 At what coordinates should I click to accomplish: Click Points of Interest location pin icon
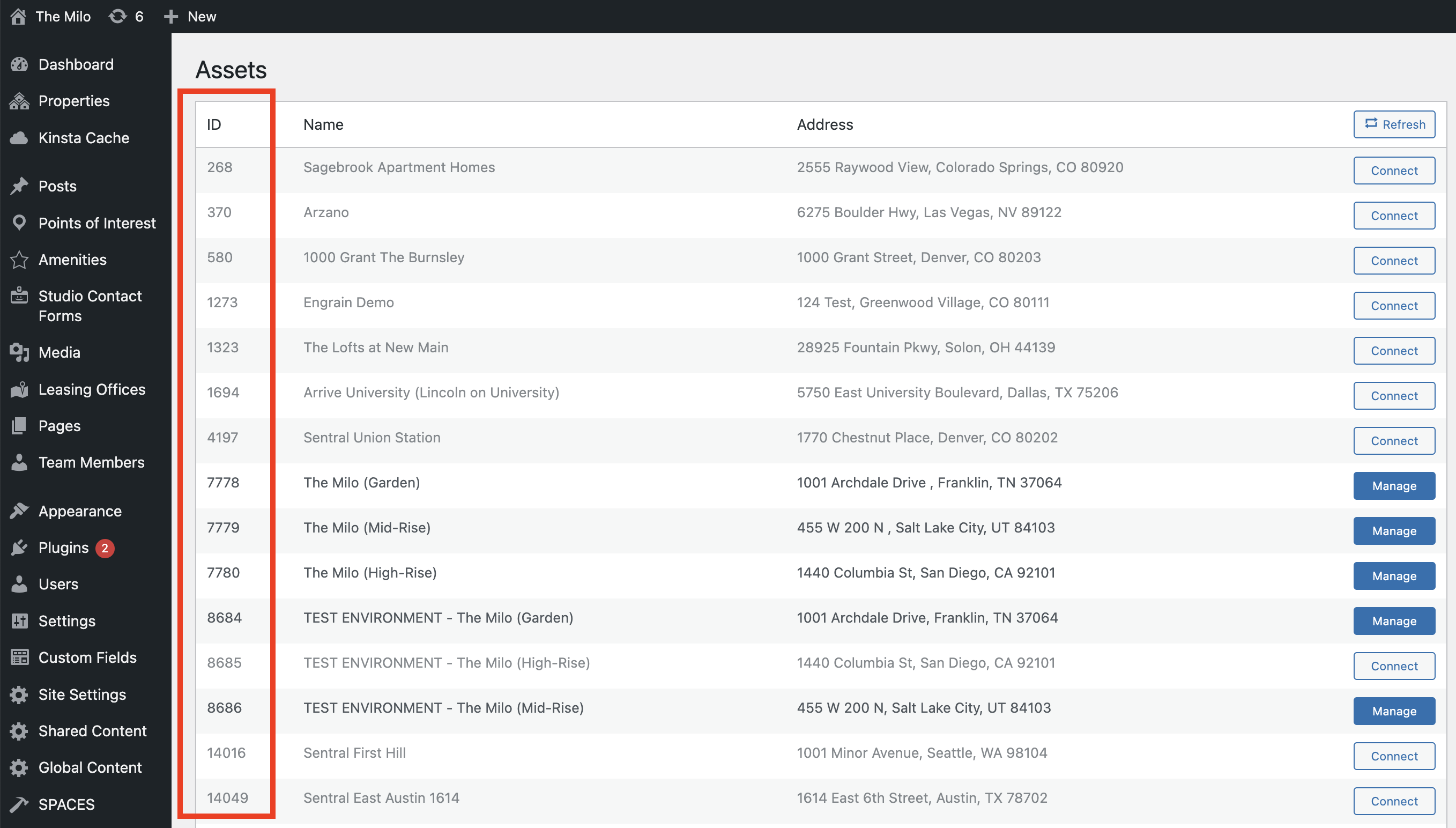tap(19, 223)
